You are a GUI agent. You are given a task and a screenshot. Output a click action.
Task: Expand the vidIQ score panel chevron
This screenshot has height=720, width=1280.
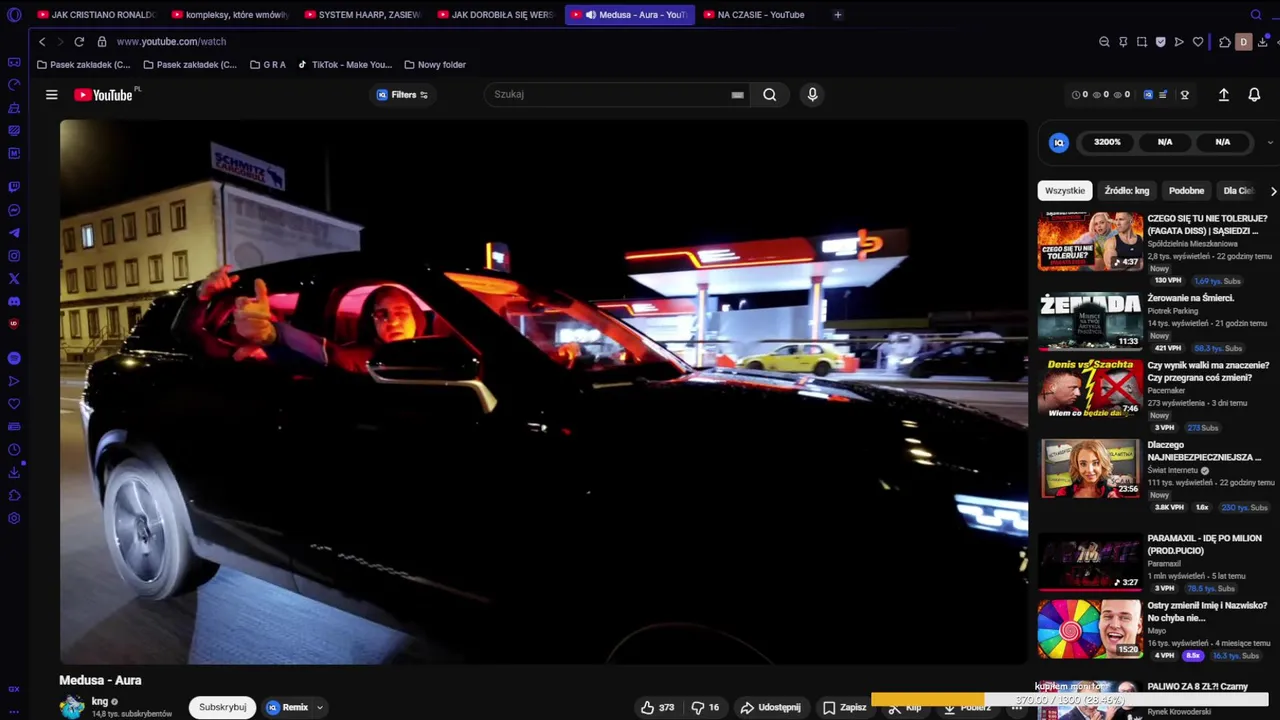[1270, 142]
